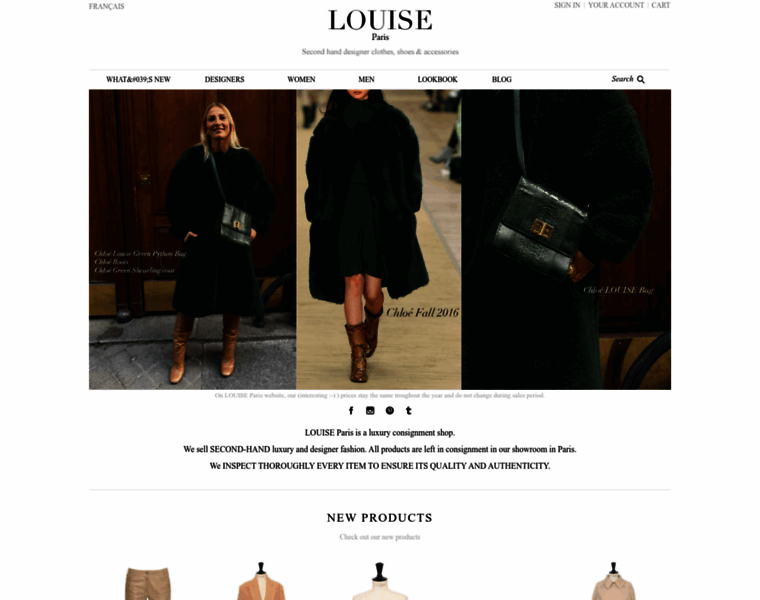Open the Tumblr social icon
This screenshot has width=760, height=600.
(x=409, y=411)
